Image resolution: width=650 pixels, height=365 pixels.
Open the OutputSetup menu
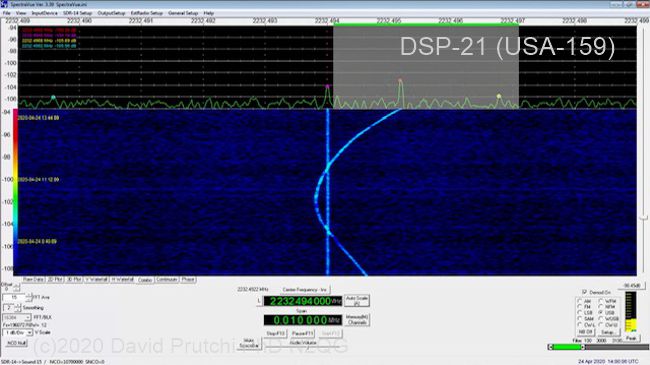(111, 13)
